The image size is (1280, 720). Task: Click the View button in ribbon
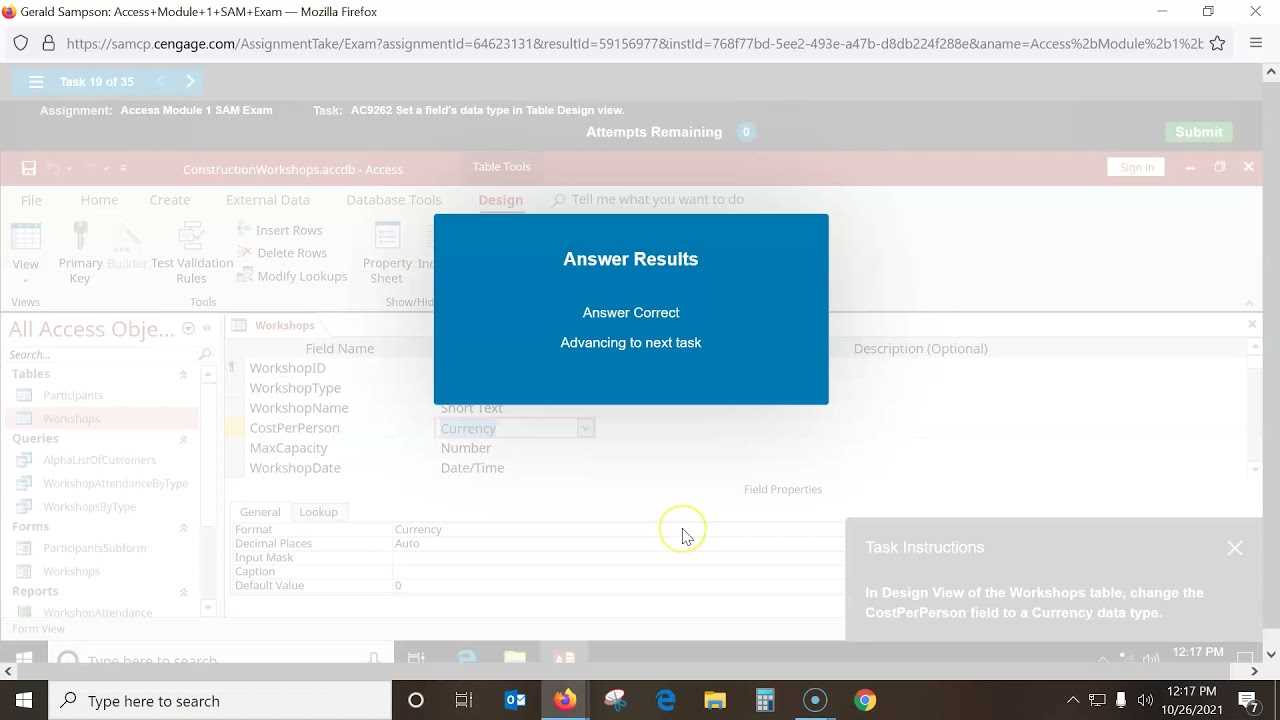click(x=26, y=249)
